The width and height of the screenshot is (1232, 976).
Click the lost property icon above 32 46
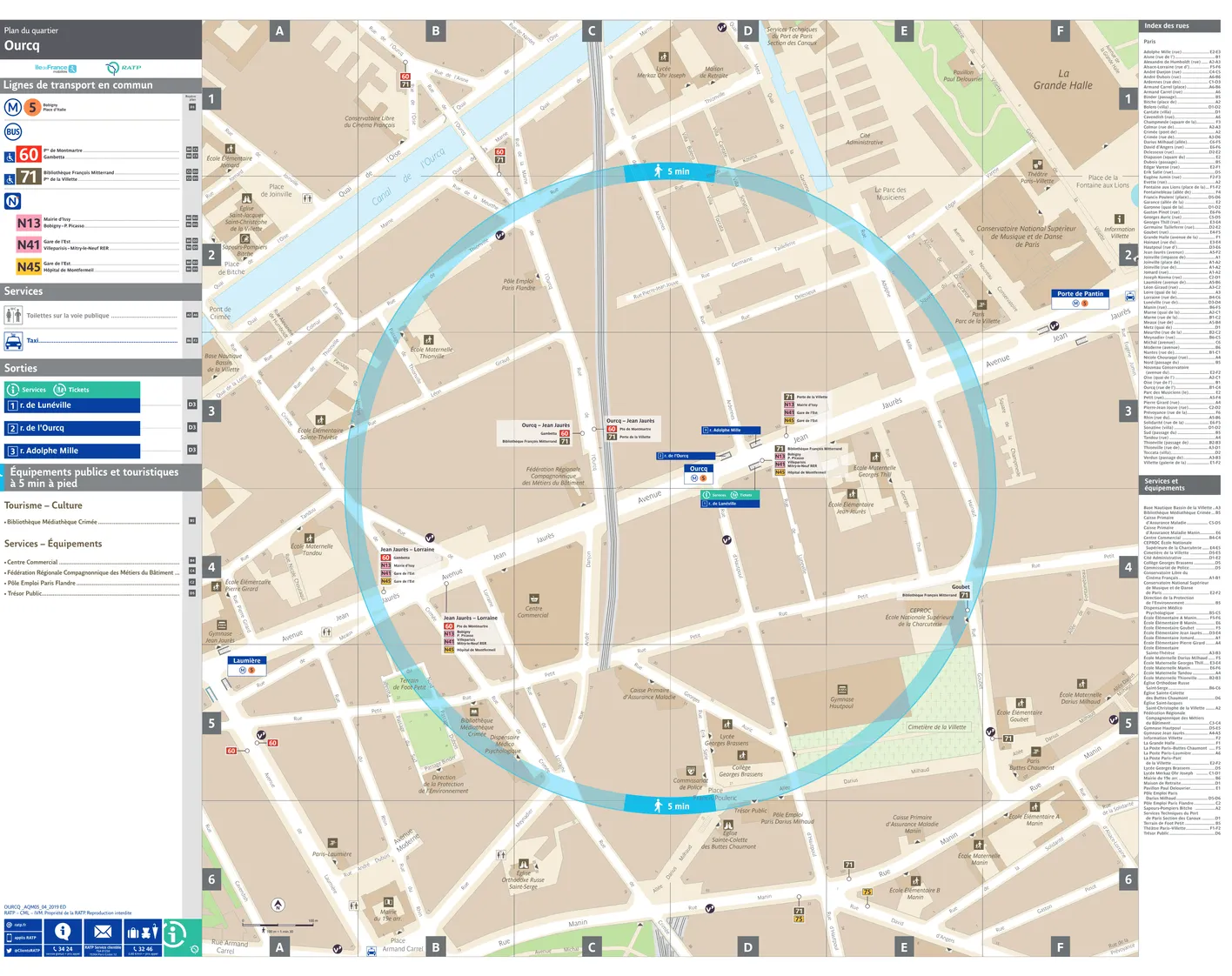click(143, 933)
